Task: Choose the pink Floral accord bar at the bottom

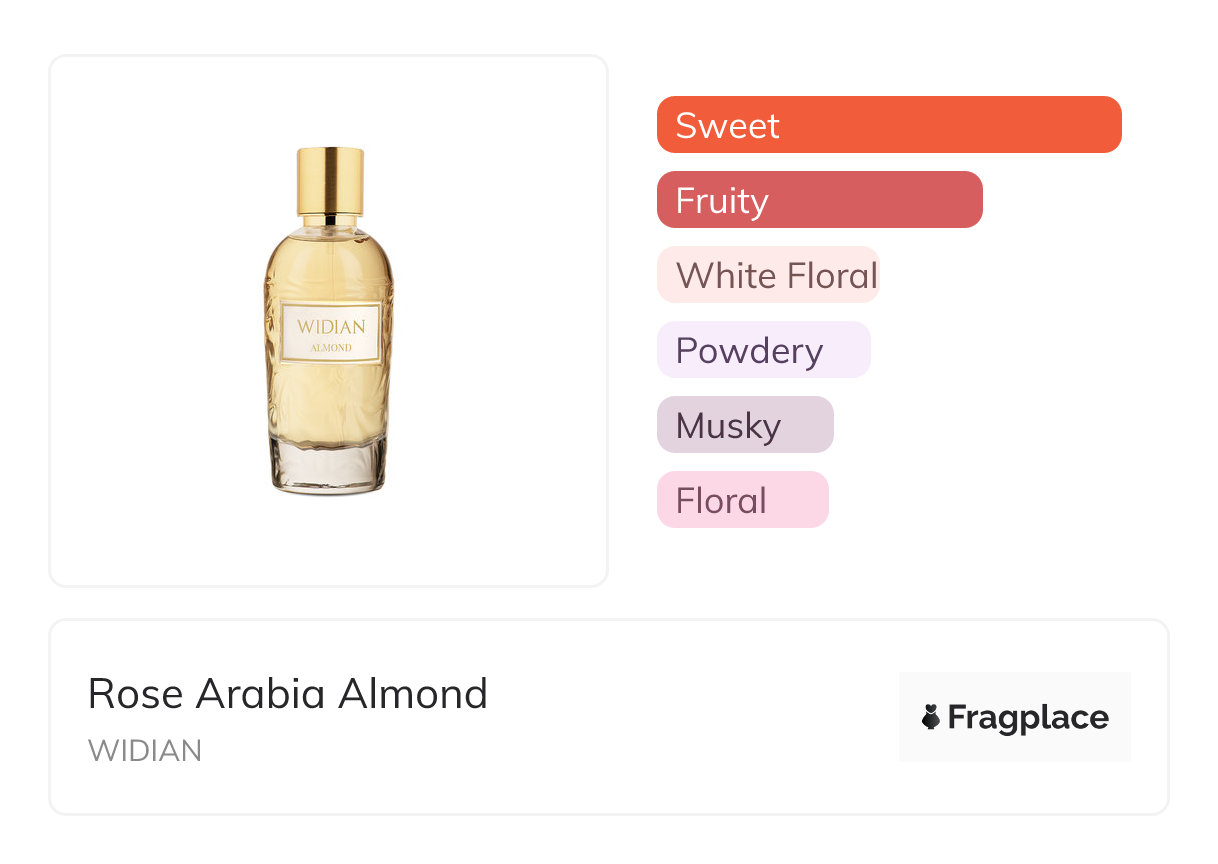Action: (742, 500)
